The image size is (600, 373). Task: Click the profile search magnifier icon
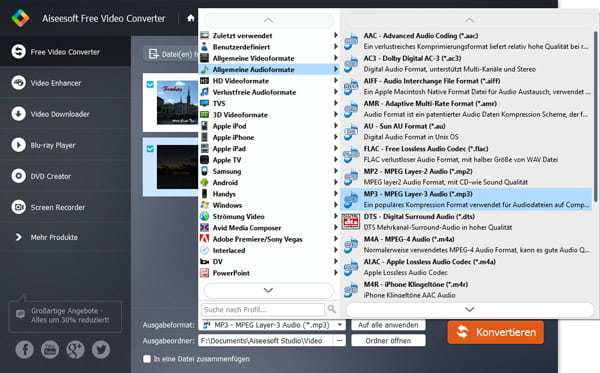pyautogui.click(x=332, y=309)
